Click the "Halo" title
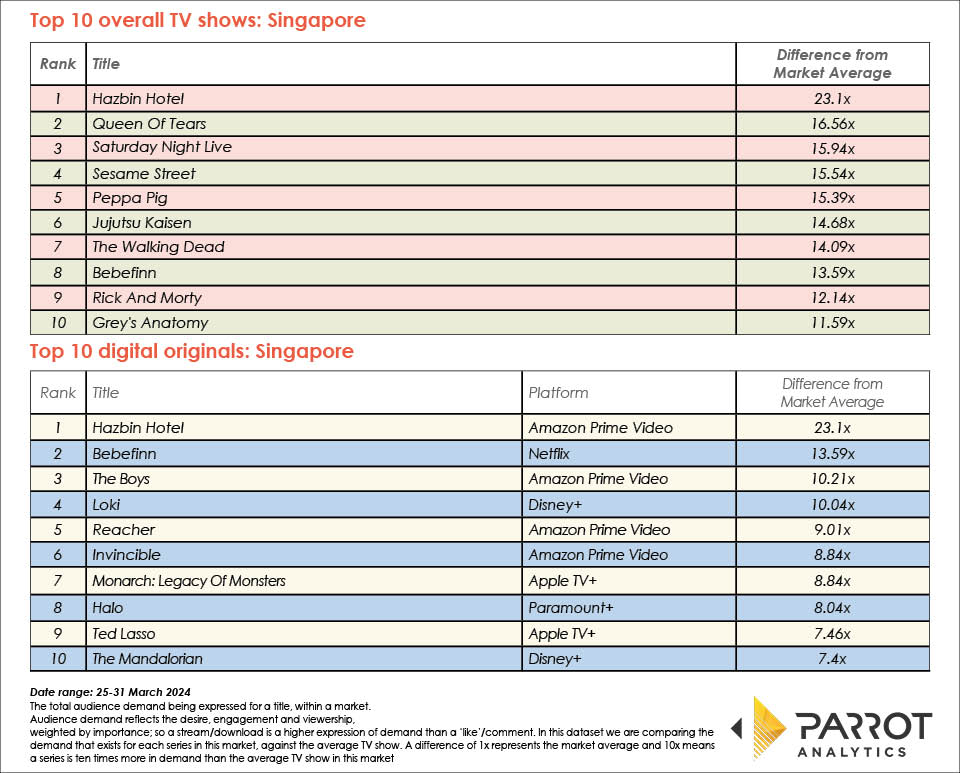The image size is (960, 773). tap(108, 608)
